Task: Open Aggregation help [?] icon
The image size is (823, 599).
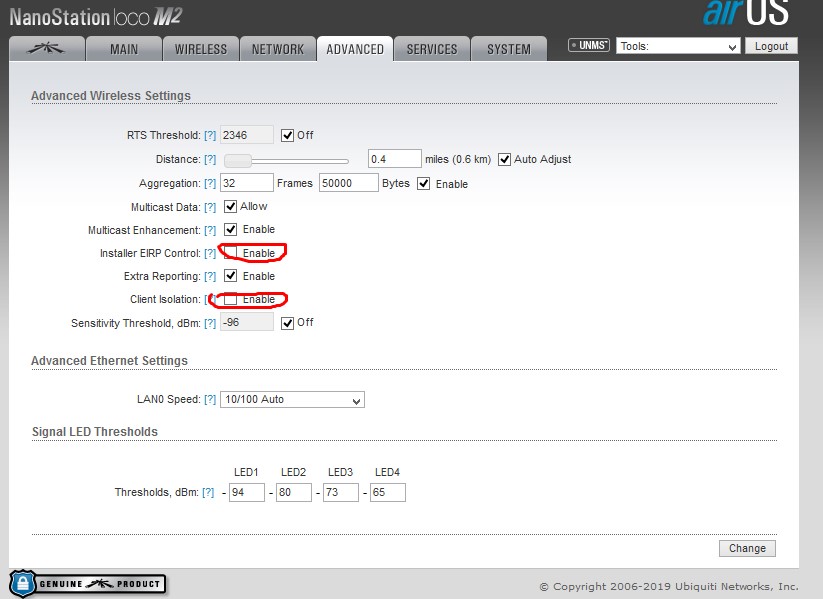Action: pos(210,183)
